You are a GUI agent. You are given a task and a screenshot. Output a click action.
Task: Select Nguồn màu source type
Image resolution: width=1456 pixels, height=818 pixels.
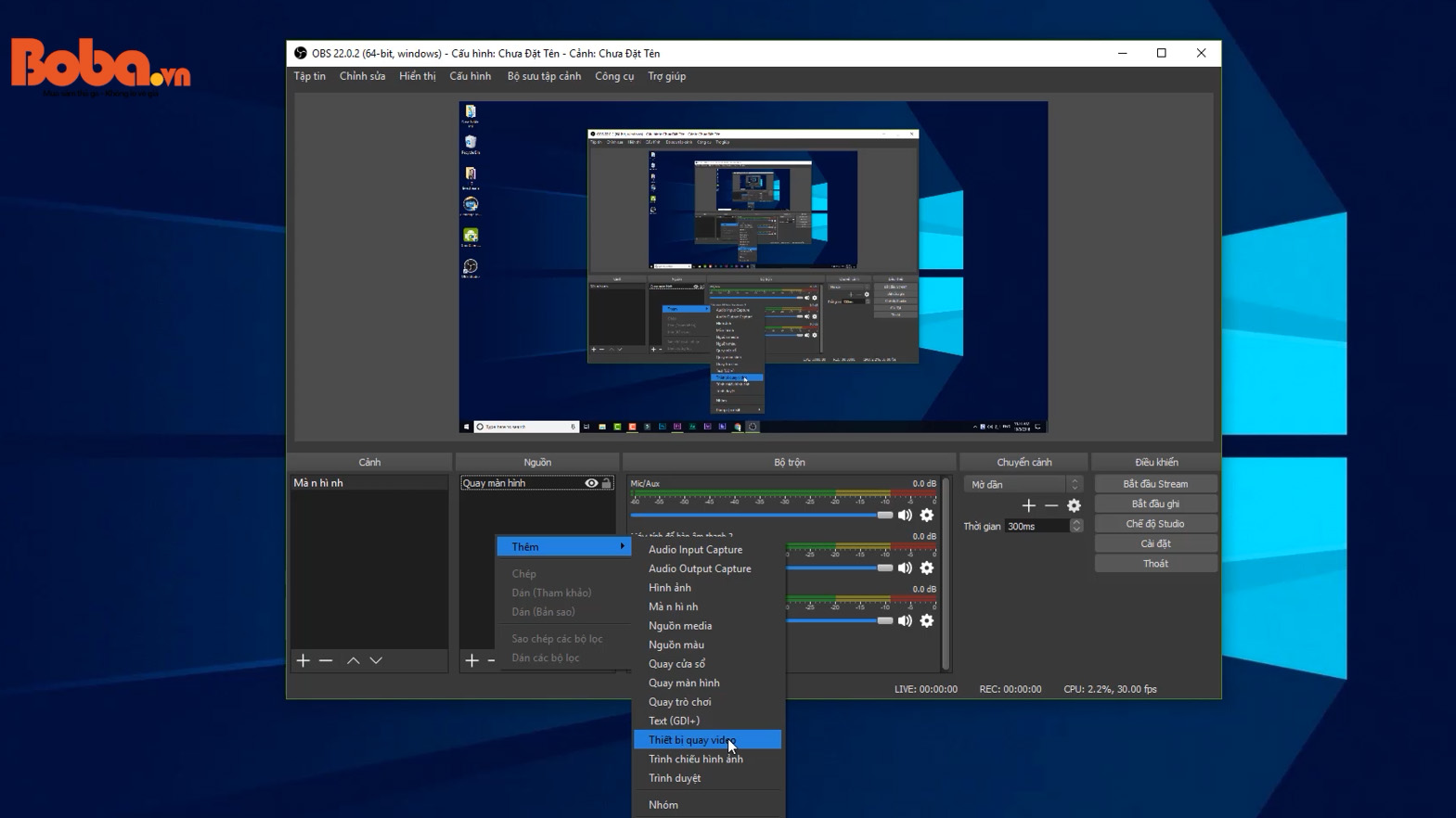pos(707,645)
